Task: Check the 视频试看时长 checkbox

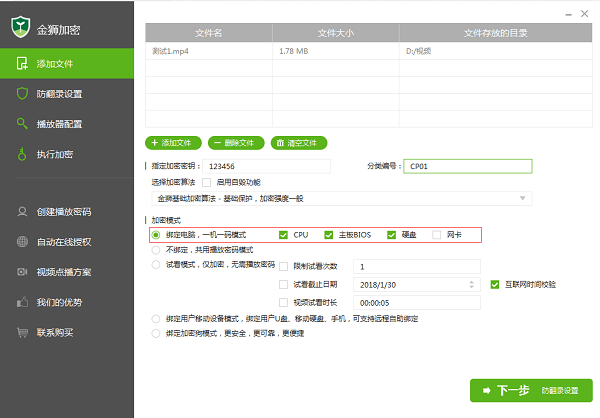Action: (284, 303)
